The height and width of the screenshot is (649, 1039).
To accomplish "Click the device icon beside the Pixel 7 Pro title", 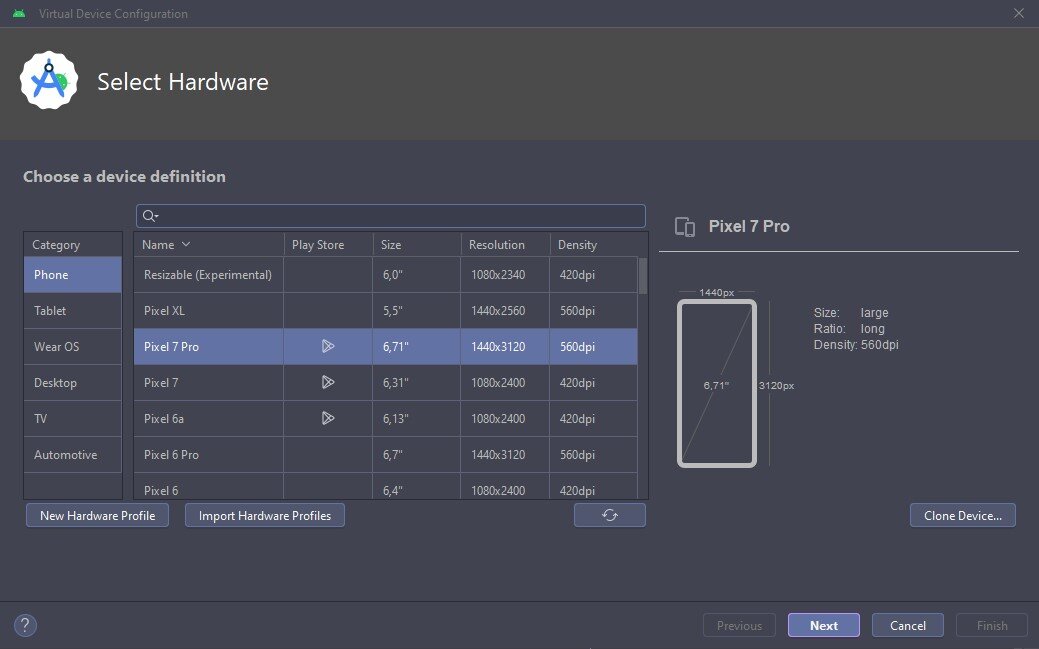I will pos(685,227).
